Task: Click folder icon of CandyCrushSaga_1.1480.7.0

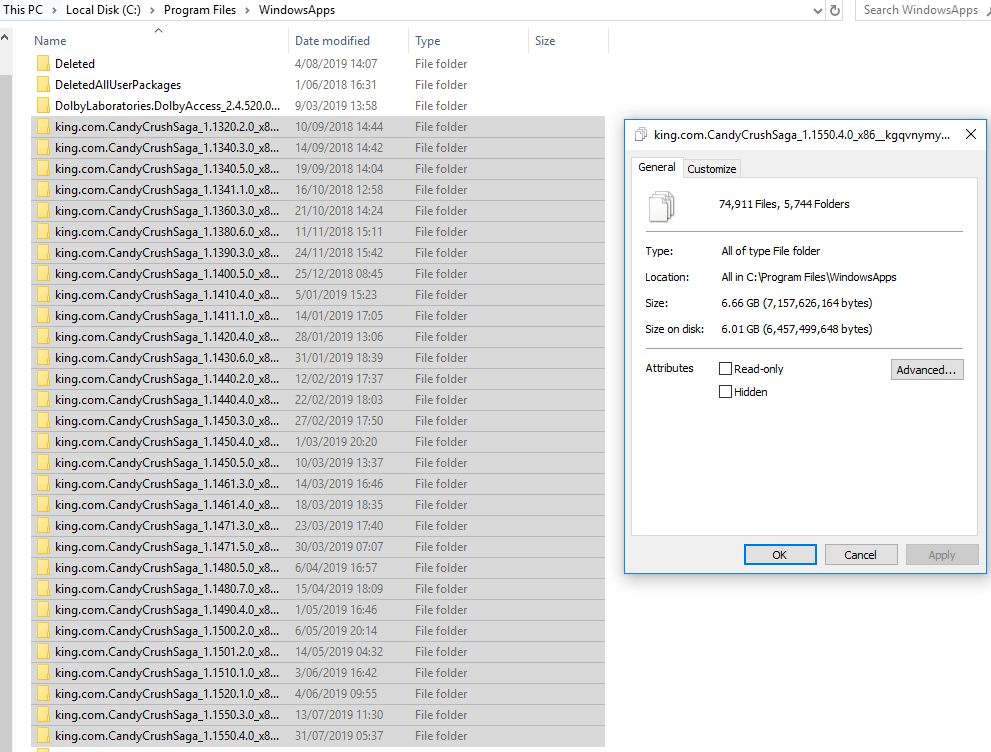Action: tap(43, 589)
